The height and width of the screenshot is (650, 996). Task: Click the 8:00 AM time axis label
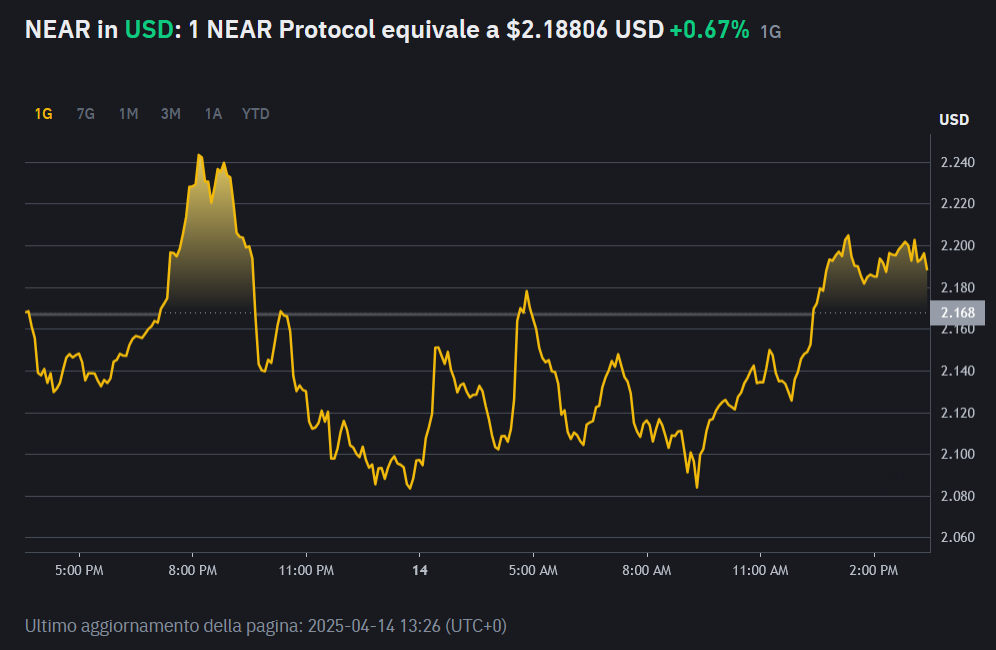pos(647,571)
